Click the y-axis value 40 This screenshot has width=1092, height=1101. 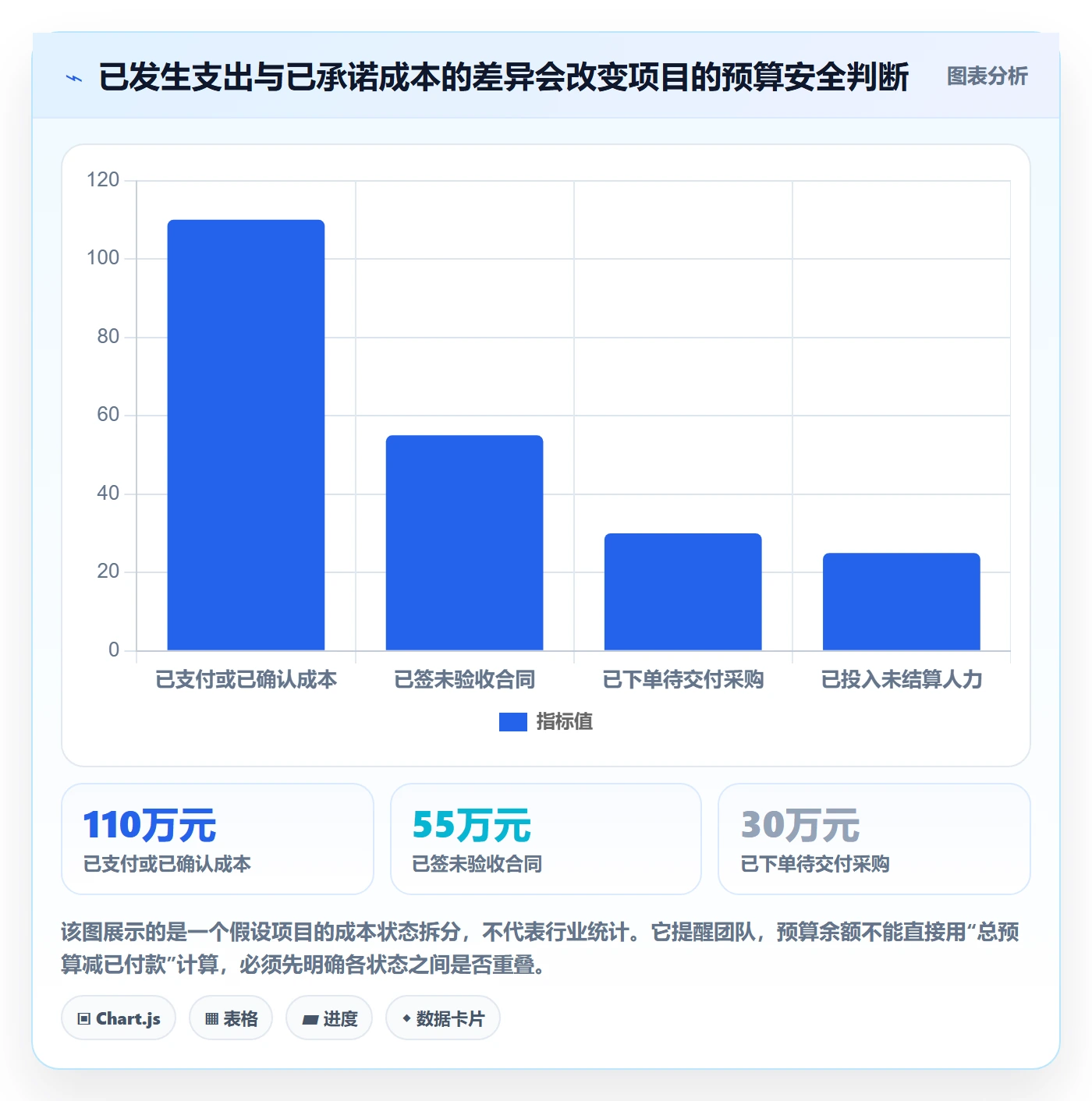pos(108,494)
